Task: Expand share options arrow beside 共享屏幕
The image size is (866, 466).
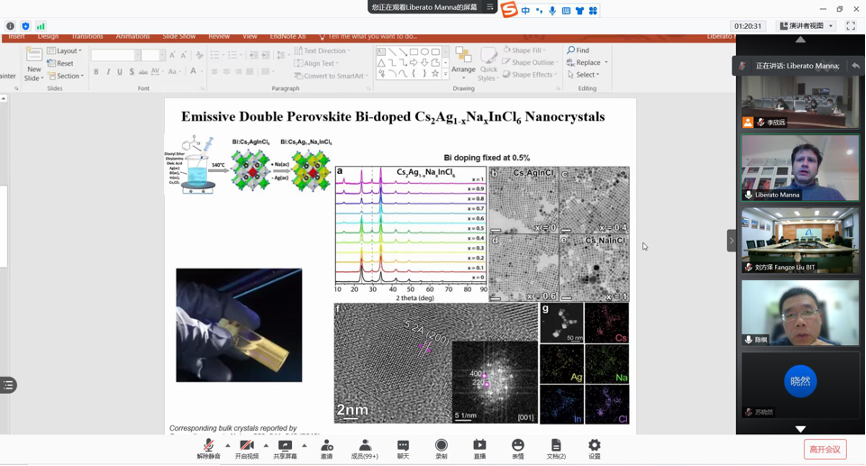Action: pos(305,445)
